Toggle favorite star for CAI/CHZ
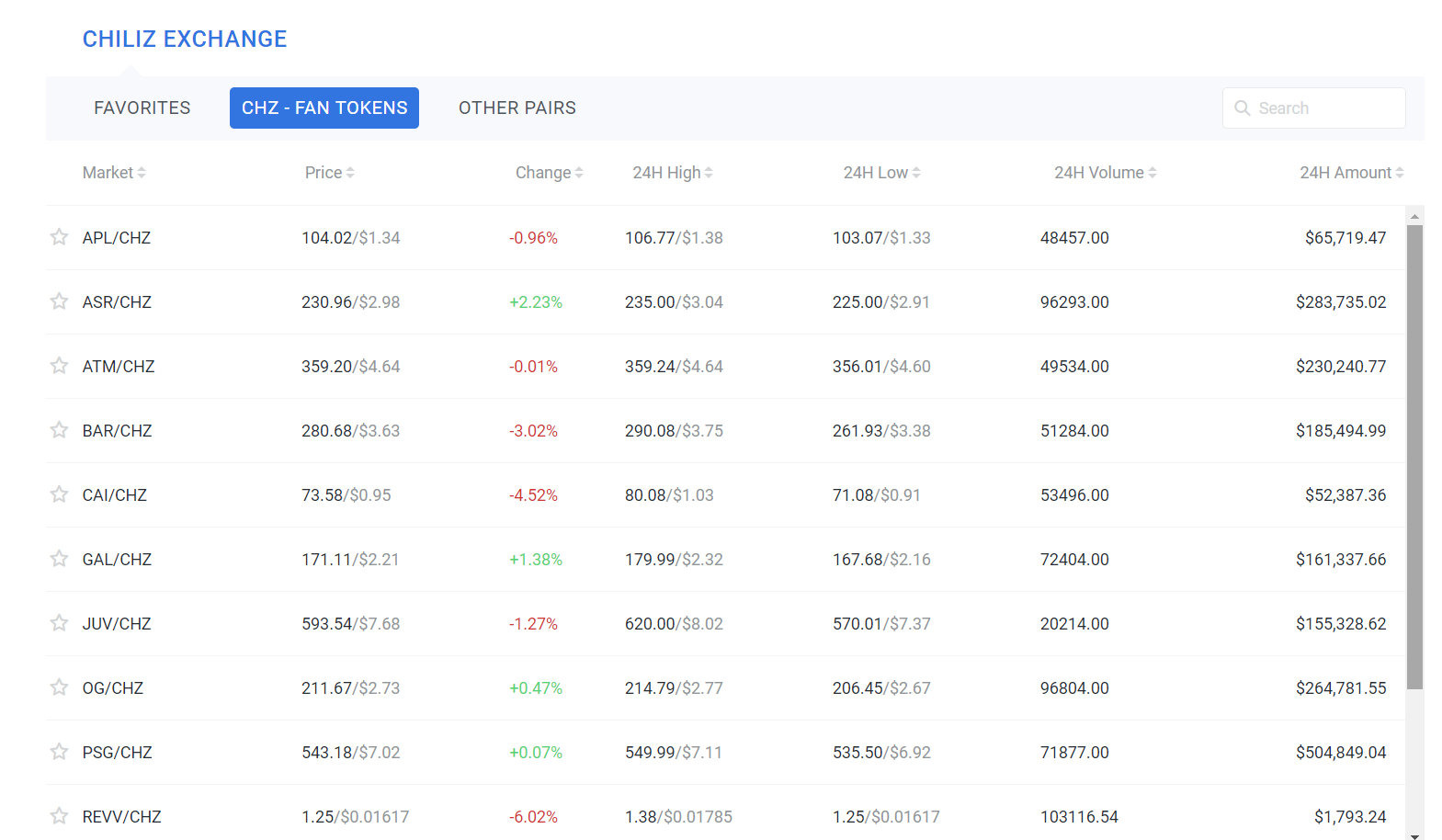The image size is (1442, 840). (x=59, y=494)
